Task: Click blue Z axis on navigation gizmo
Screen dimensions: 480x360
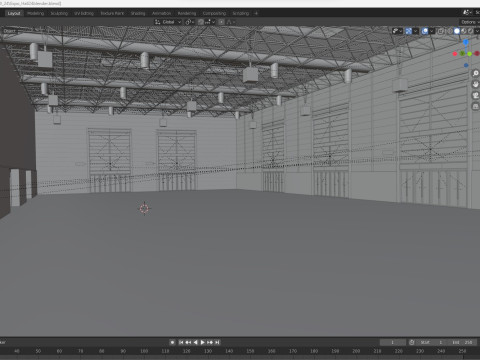Action: [x=466, y=42]
